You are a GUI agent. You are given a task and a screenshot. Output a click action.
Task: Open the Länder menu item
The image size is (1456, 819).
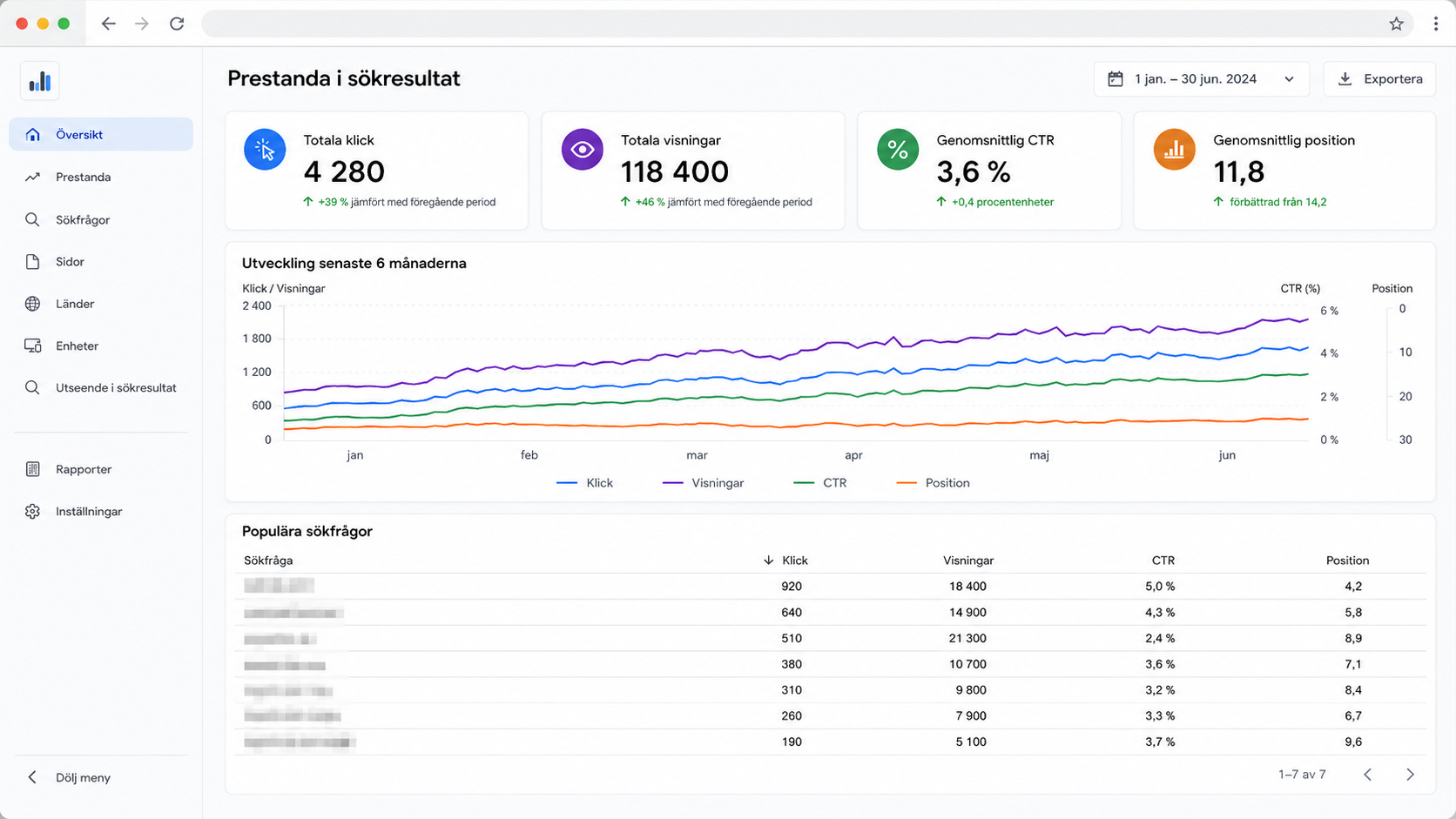[x=101, y=304]
